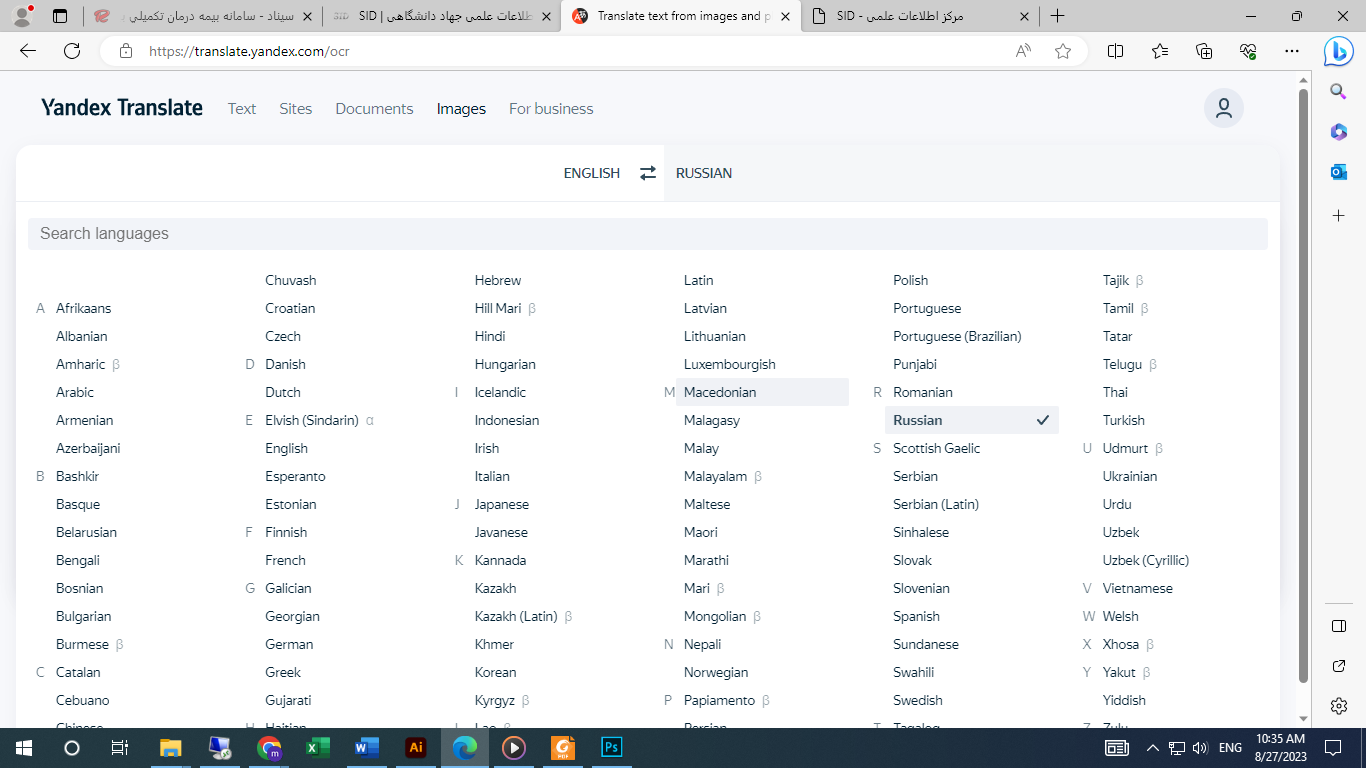Select Scottish Gaelic language
Viewport: 1366px width, 768px height.
coord(937,448)
